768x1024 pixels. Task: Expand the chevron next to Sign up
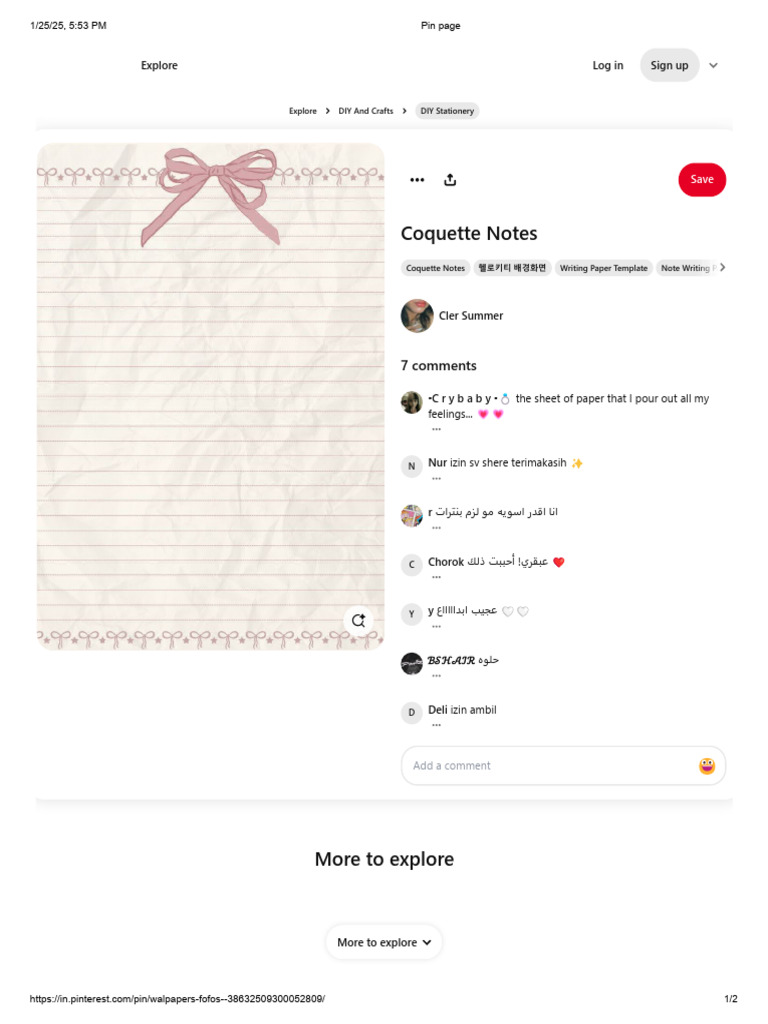coord(713,65)
